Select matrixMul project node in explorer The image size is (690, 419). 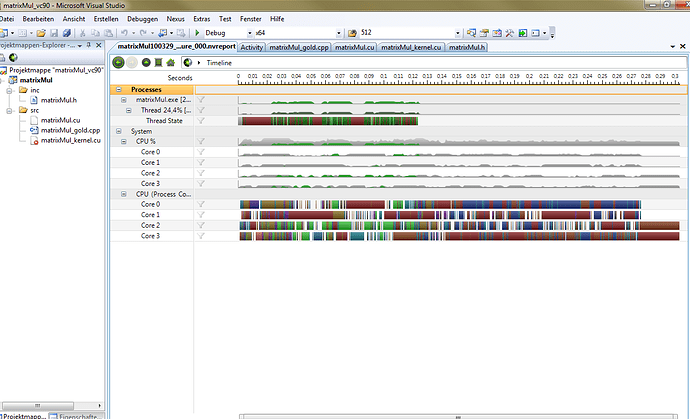click(x=36, y=80)
